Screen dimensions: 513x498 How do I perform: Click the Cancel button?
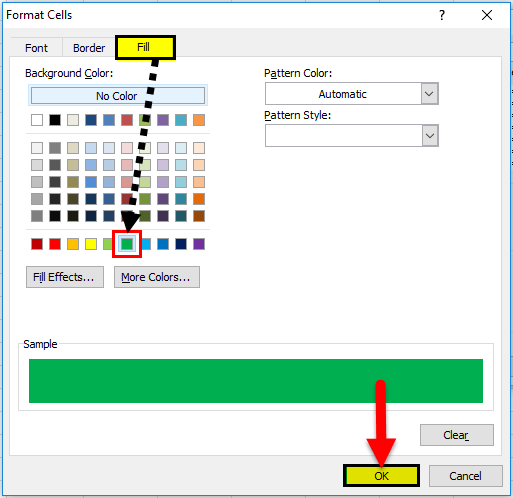point(465,476)
